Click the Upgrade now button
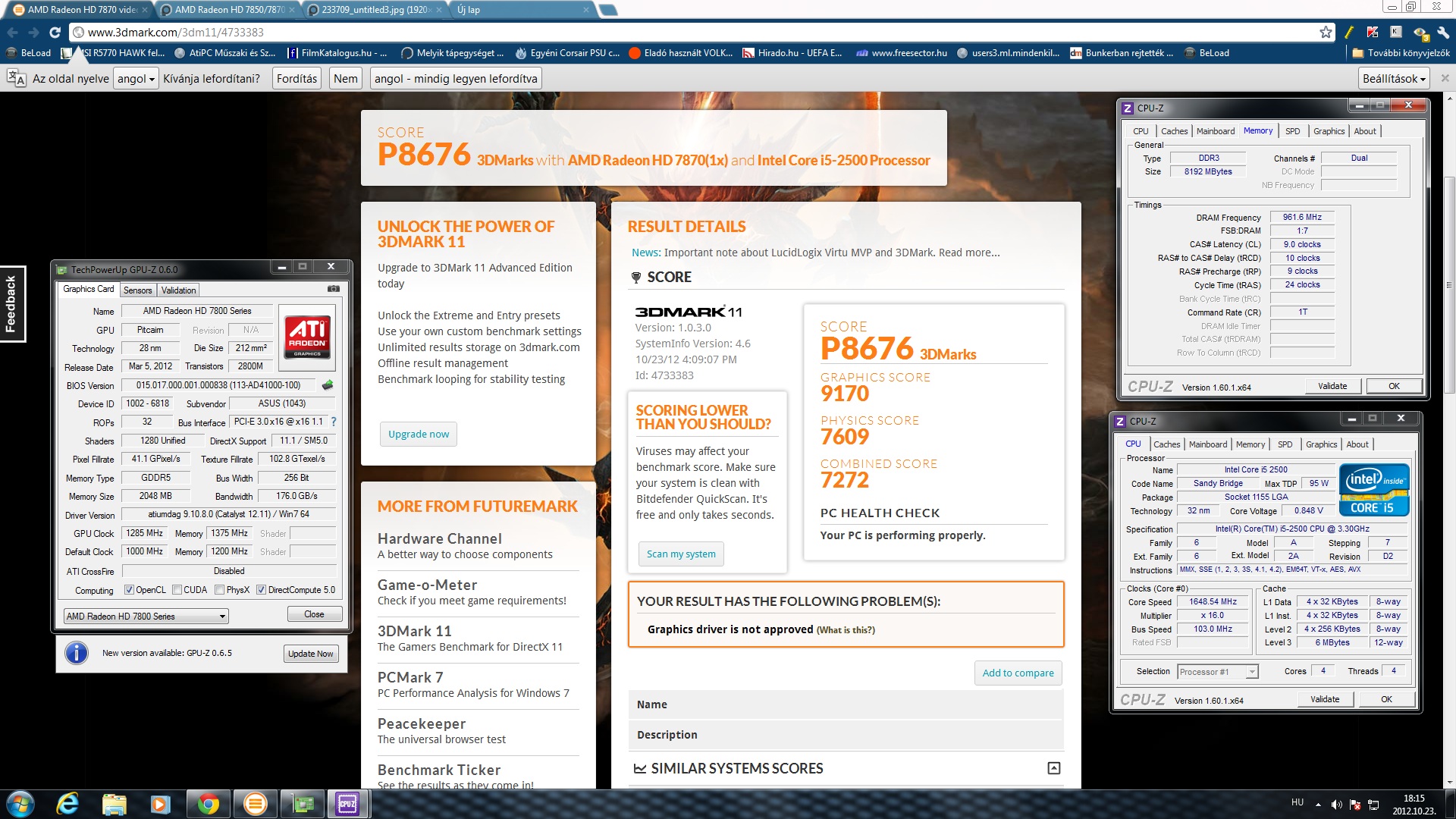The image size is (1456, 819). (419, 434)
